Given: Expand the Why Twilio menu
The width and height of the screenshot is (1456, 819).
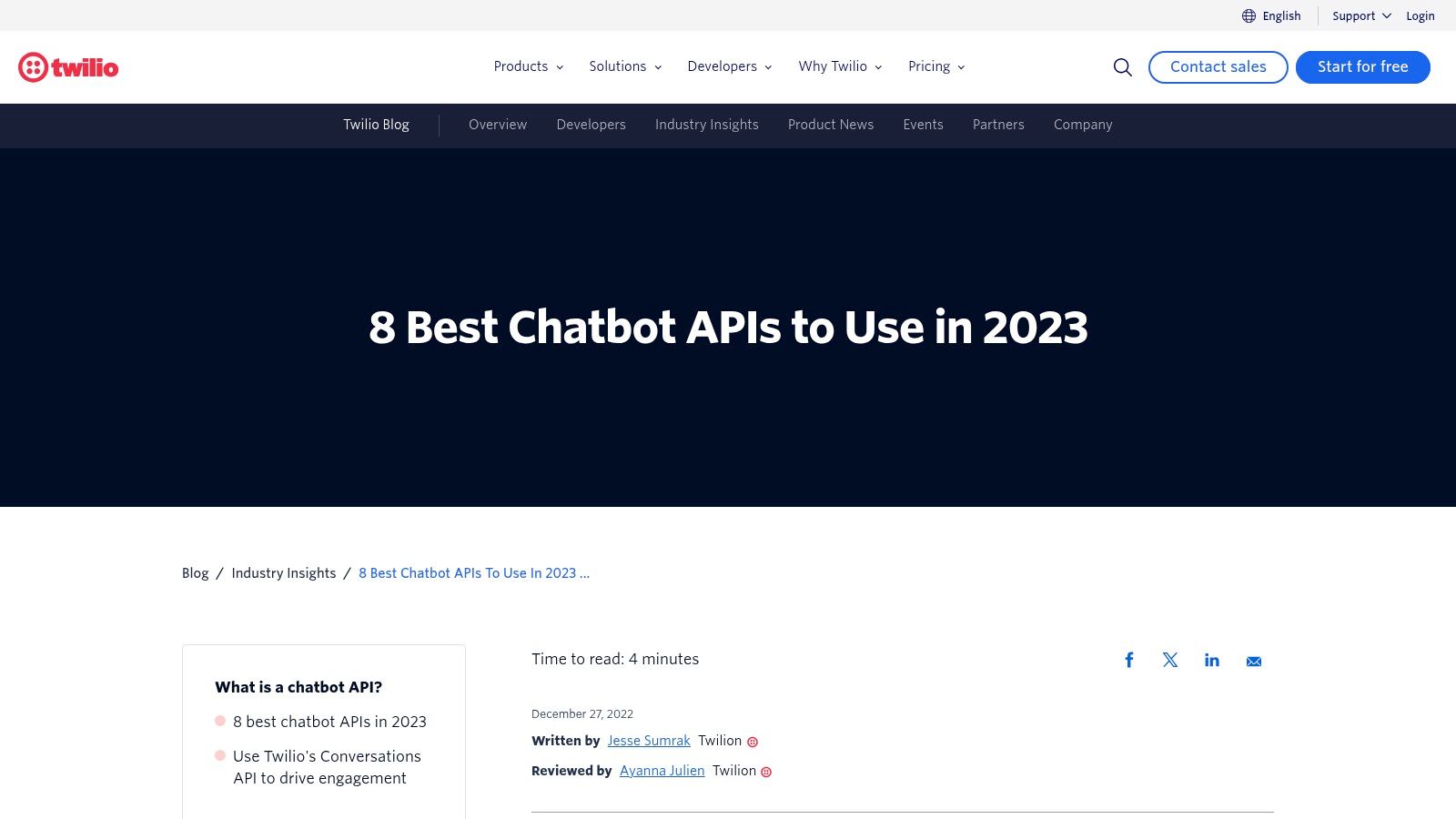Looking at the screenshot, I should pyautogui.click(x=840, y=66).
